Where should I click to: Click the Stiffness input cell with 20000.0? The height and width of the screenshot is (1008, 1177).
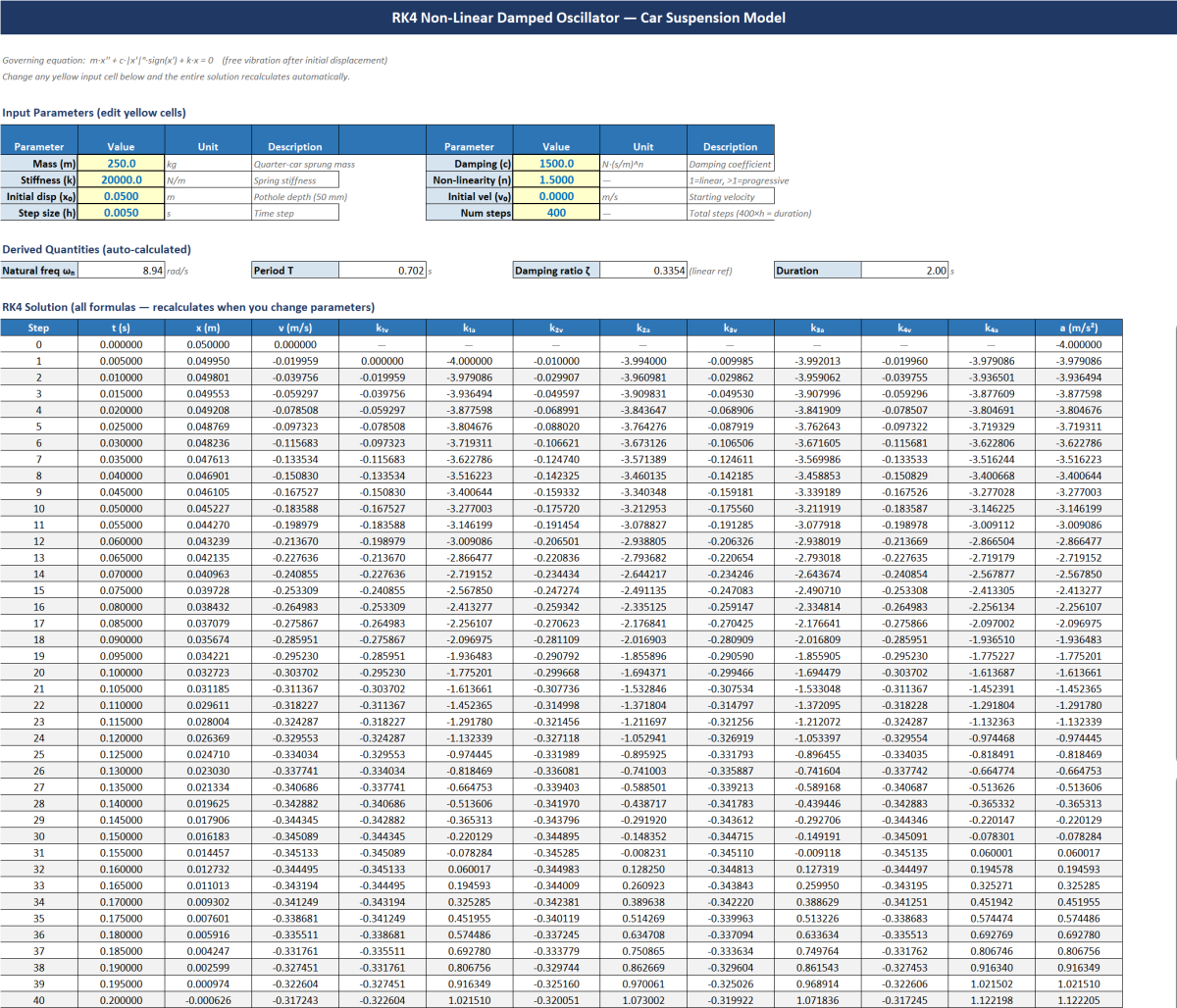click(x=121, y=180)
